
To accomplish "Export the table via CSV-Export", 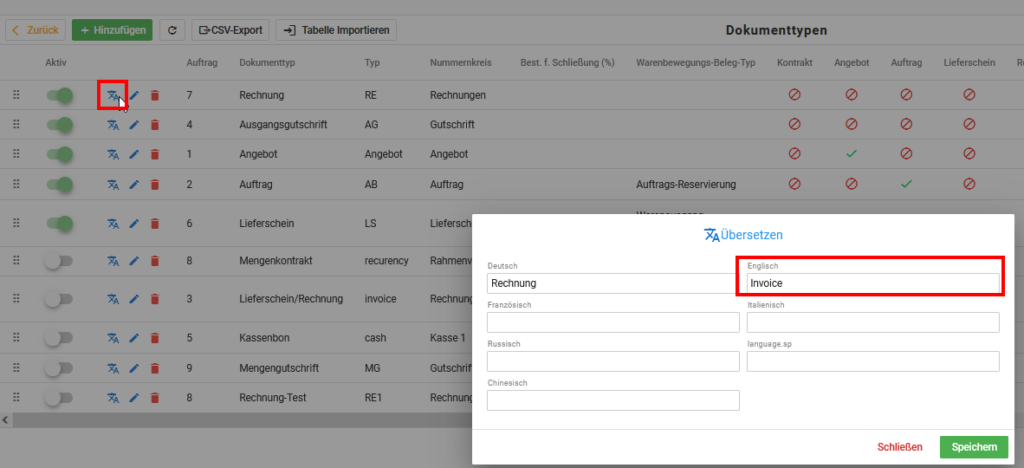I will 231,30.
